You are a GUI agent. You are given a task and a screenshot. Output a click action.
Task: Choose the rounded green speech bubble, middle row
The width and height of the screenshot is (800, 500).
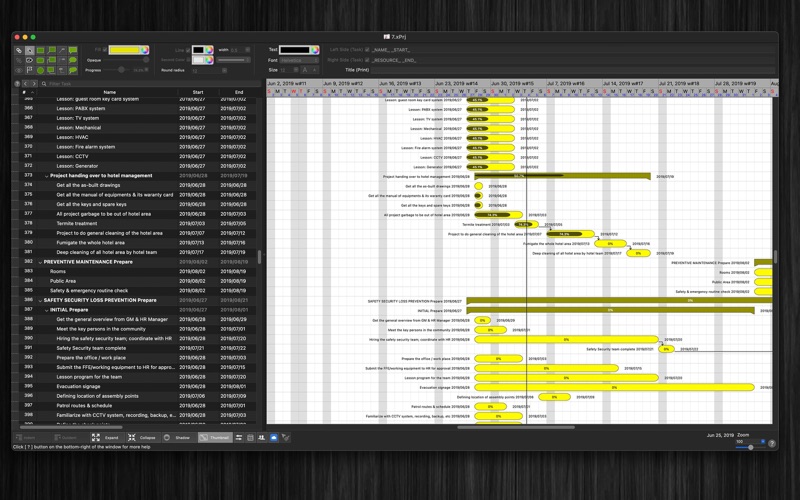73,60
